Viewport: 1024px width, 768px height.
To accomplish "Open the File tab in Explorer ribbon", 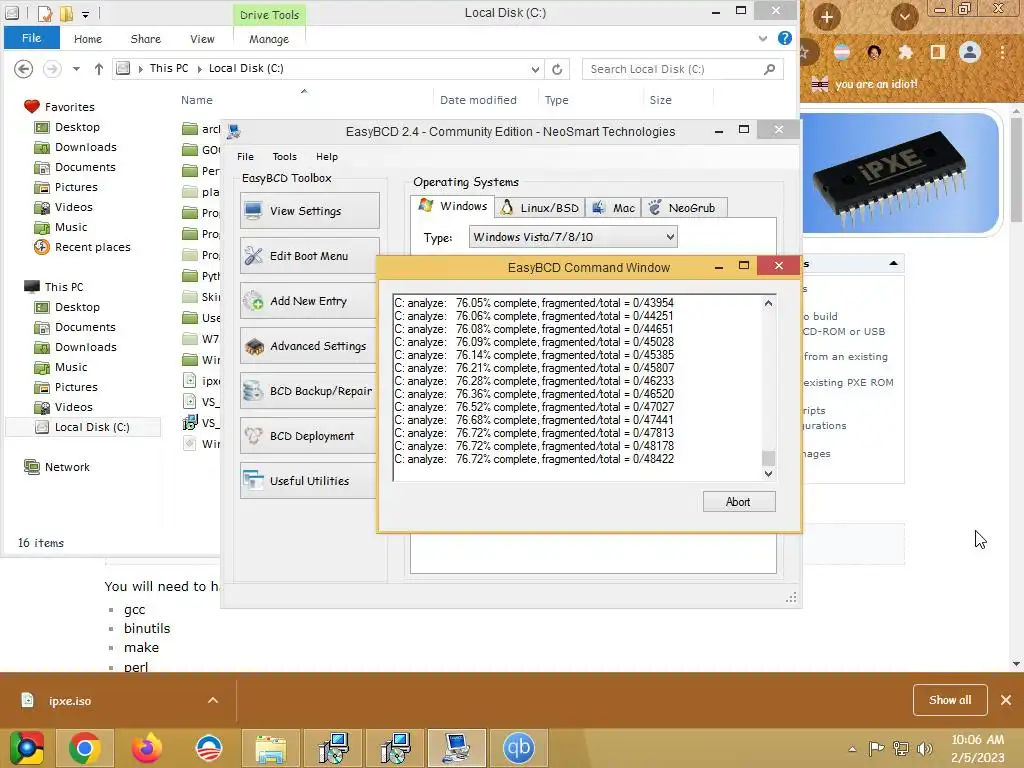I will click(31, 38).
